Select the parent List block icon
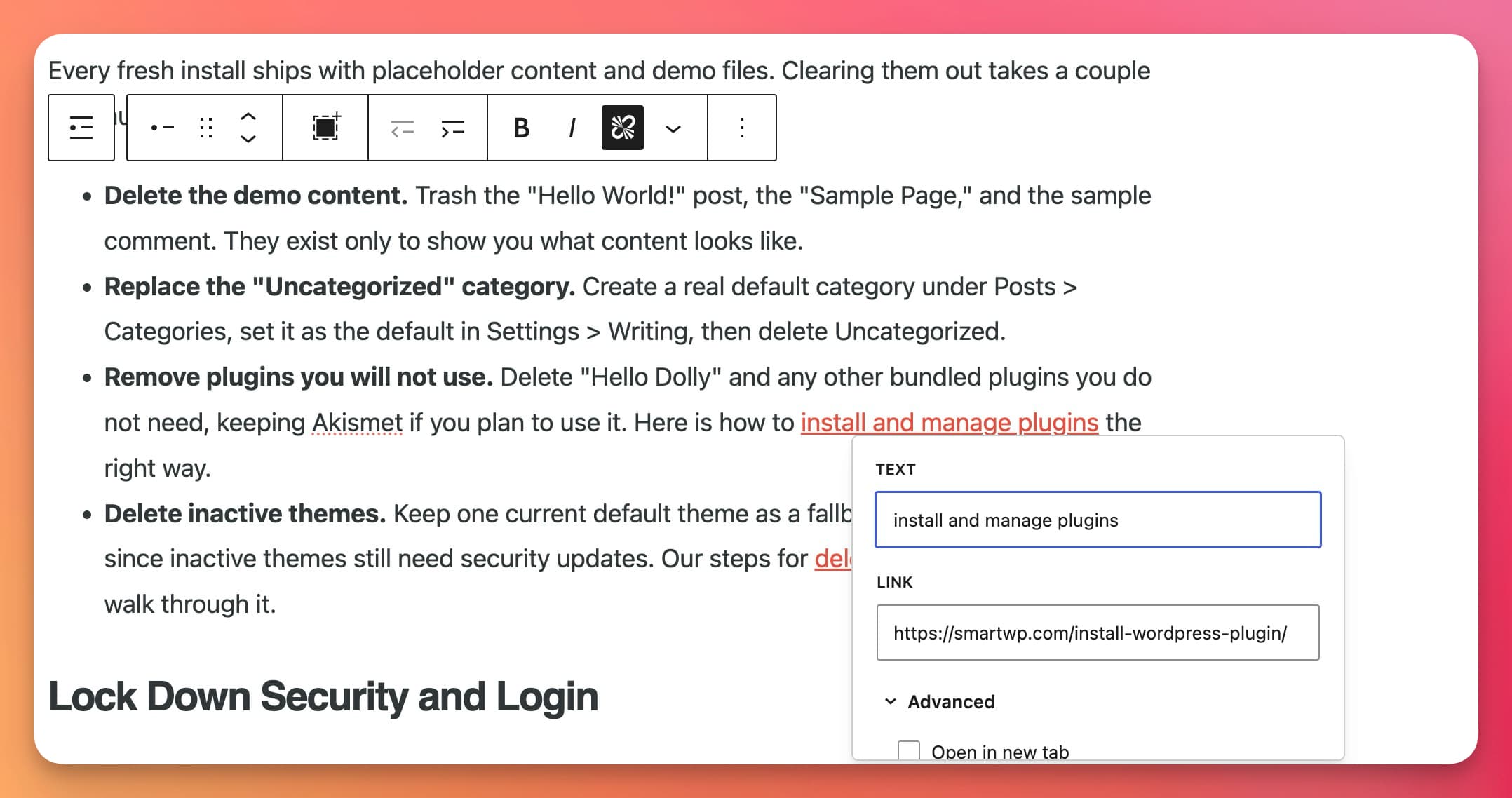The image size is (1512, 798). pyautogui.click(x=81, y=128)
